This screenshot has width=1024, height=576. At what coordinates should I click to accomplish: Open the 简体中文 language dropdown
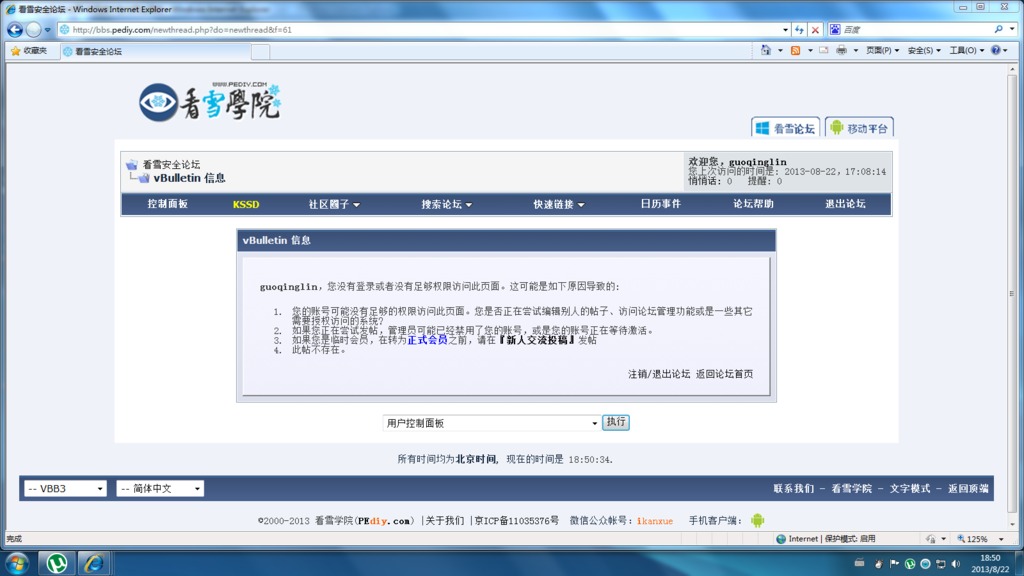point(160,488)
